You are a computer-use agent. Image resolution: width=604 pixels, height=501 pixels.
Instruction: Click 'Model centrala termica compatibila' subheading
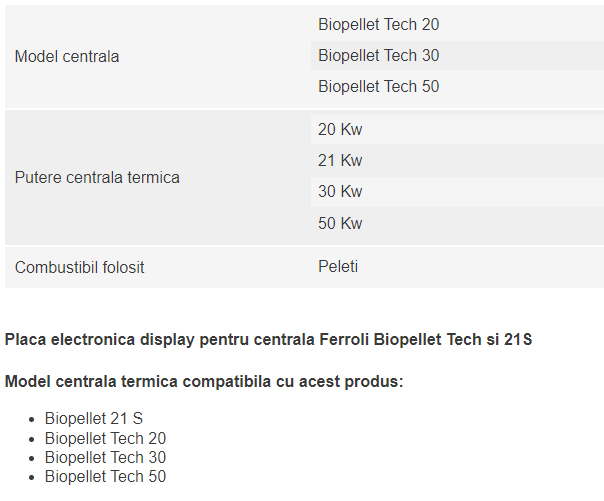coord(204,382)
